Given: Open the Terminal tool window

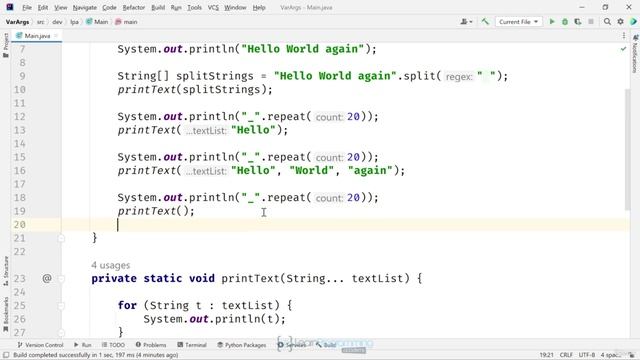Looking at the screenshot, I should click(x=192, y=345).
